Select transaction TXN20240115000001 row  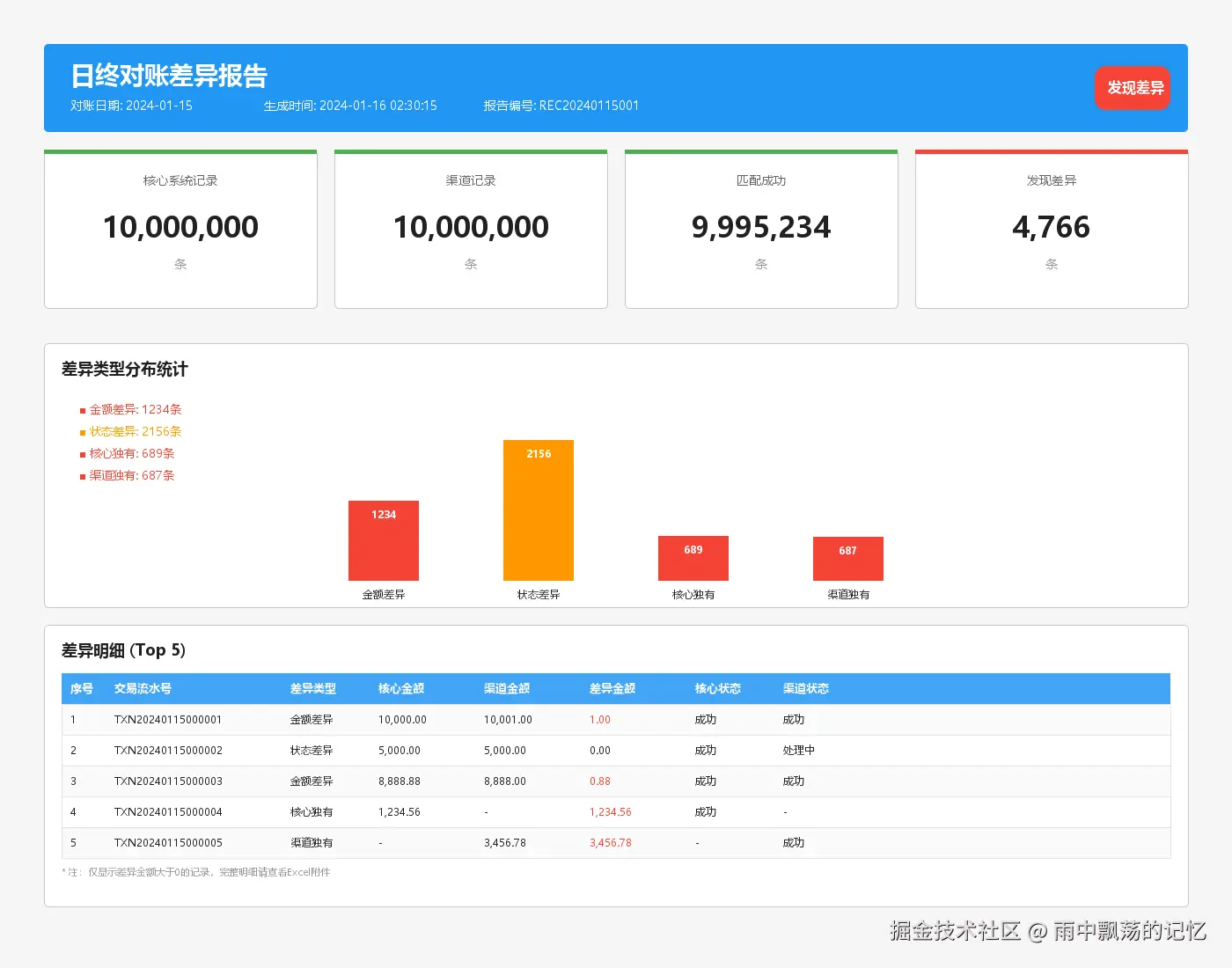coord(168,720)
